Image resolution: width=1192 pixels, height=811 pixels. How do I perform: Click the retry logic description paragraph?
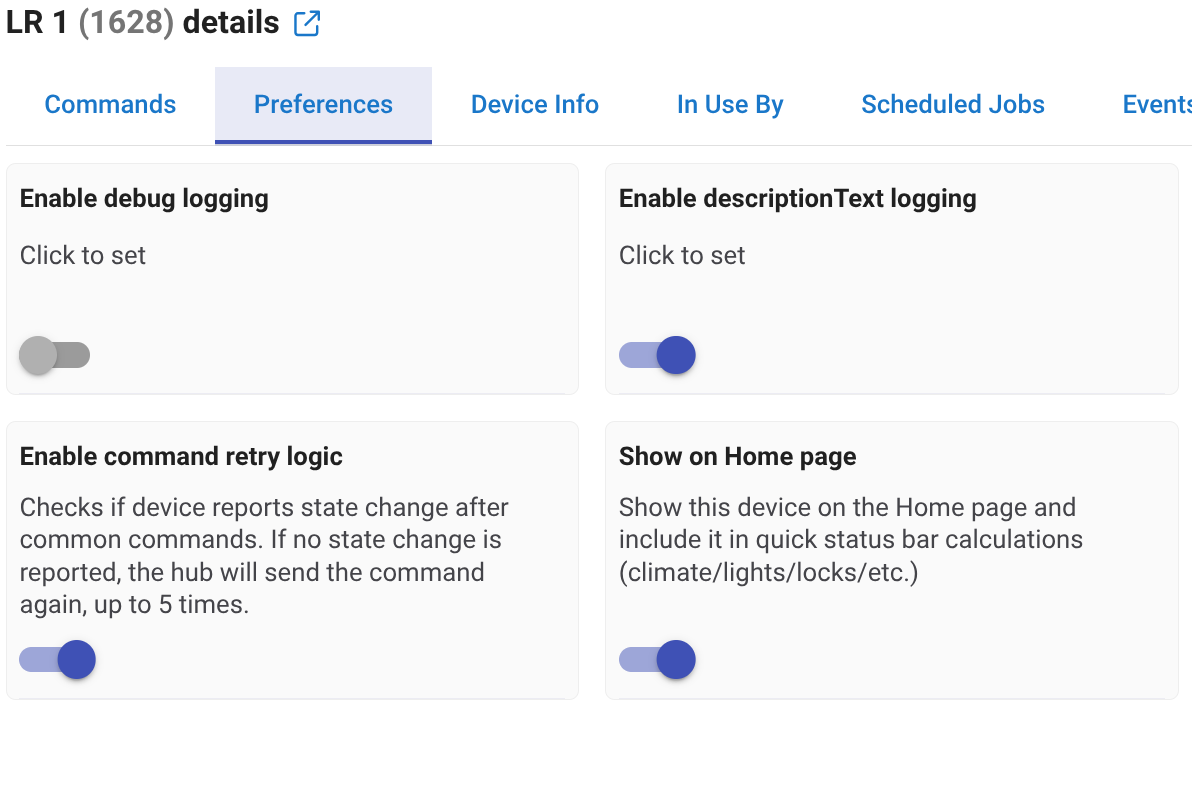(x=264, y=556)
